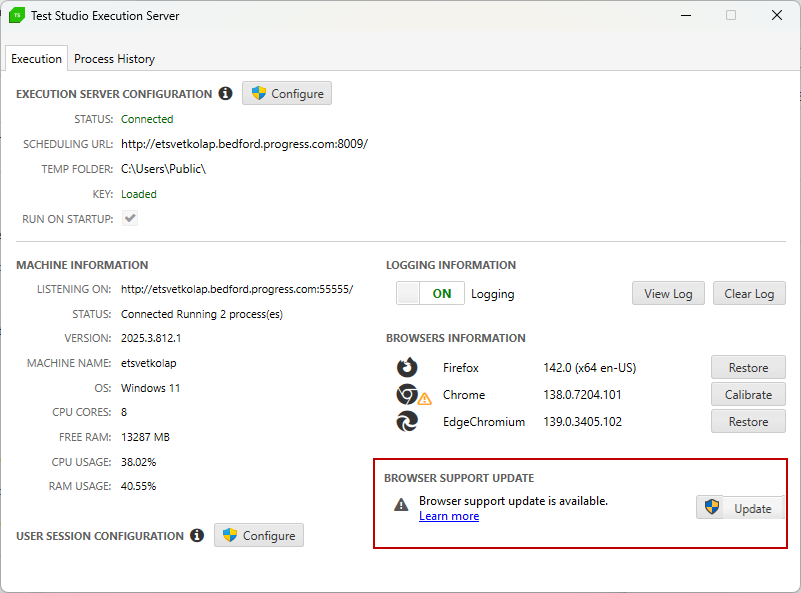Image resolution: width=801 pixels, height=593 pixels.
Task: Select the version number 2025.3.812.1
Action: click(151, 338)
